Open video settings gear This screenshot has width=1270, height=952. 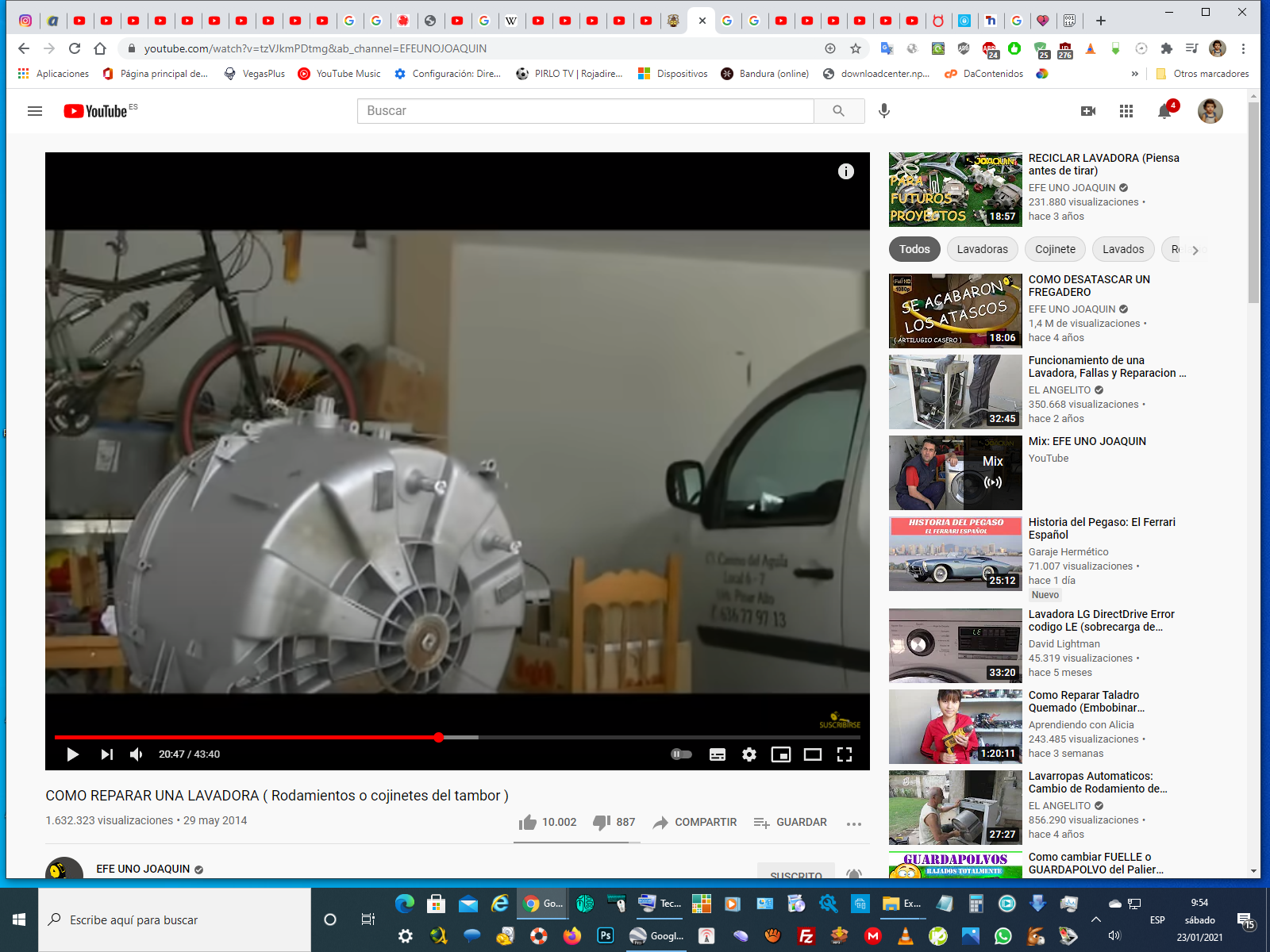click(749, 754)
